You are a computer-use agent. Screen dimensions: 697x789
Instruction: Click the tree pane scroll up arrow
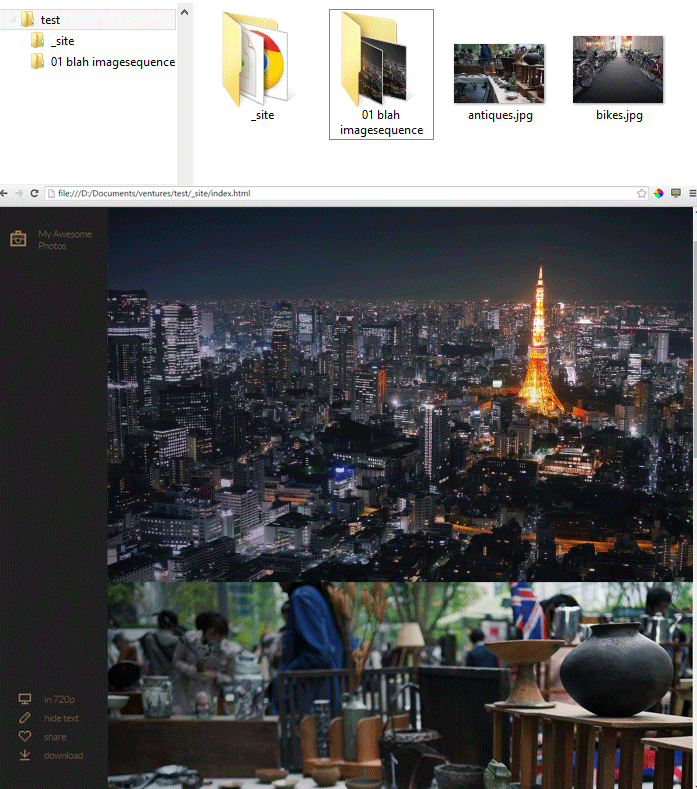(184, 12)
